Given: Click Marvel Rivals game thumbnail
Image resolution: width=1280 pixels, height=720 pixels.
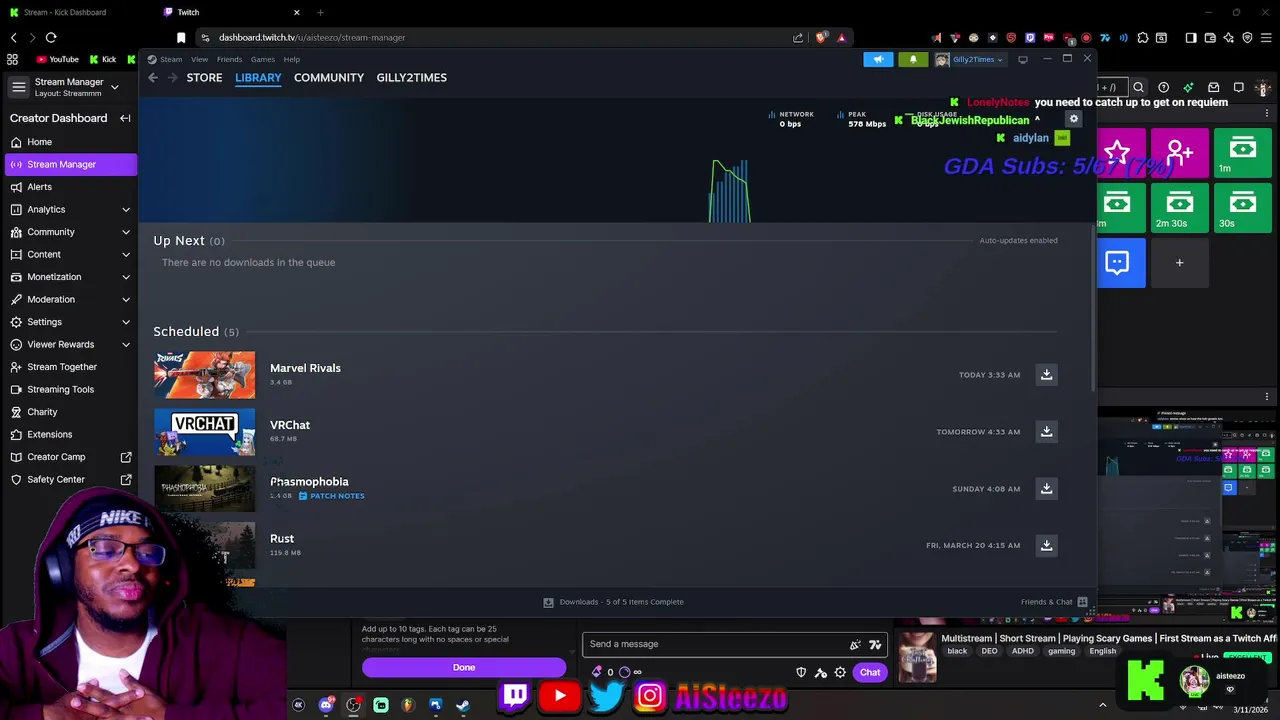Looking at the screenshot, I should (x=204, y=375).
